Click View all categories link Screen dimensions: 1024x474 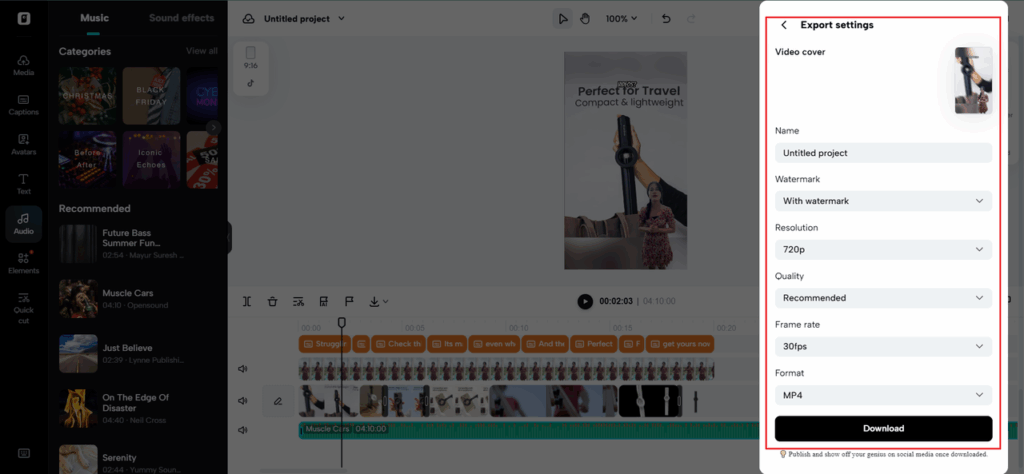(202, 51)
